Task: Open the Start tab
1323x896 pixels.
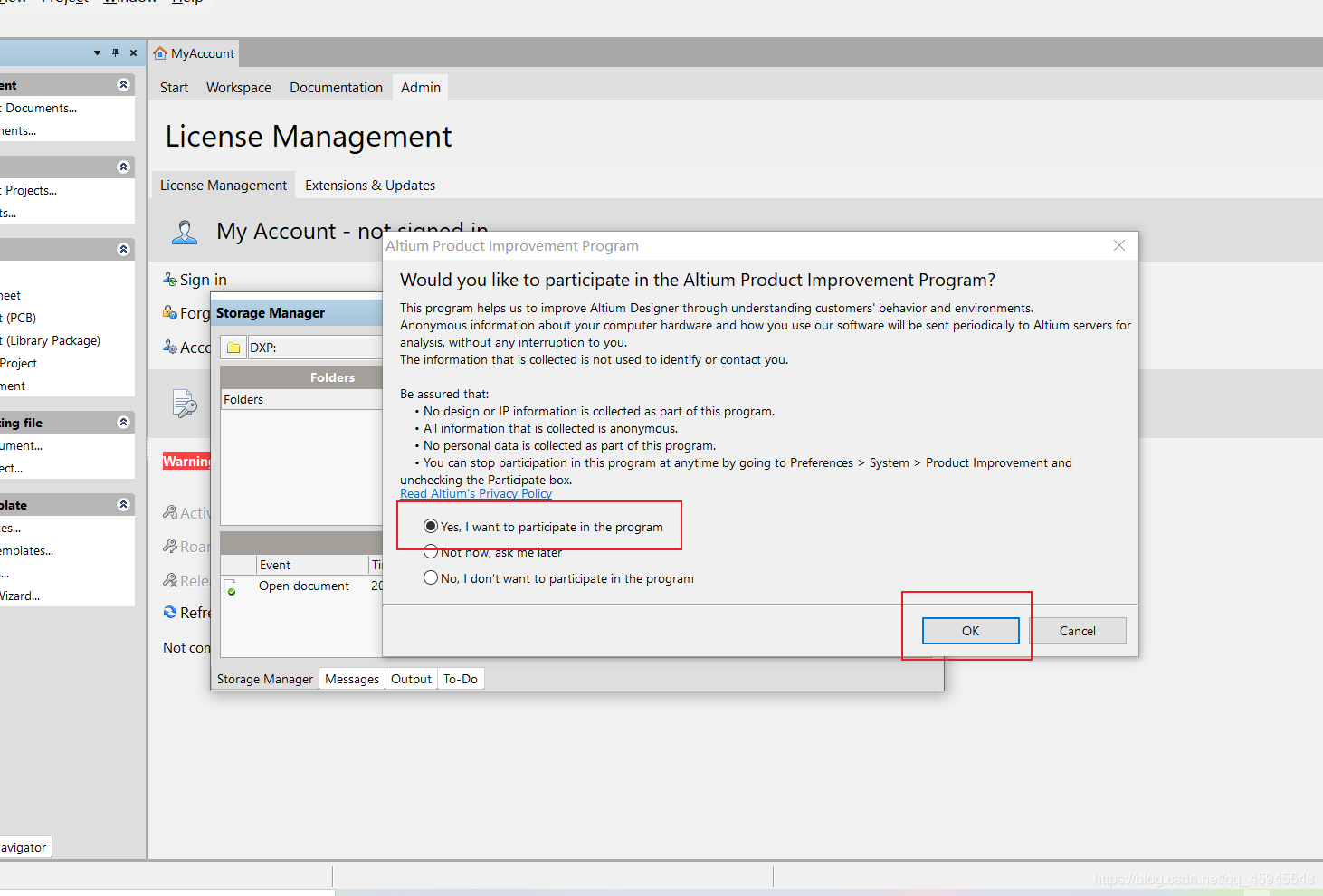Action: pos(174,88)
